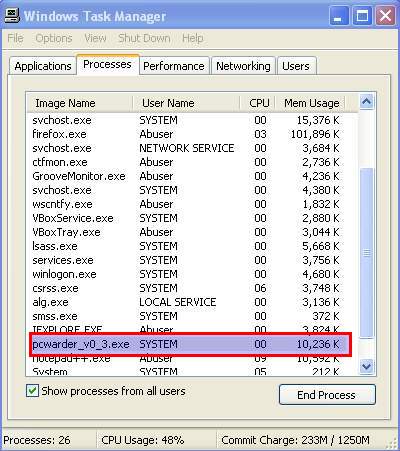The image size is (400, 451).
Task: Switch to the Applications tab
Action: click(x=43, y=66)
